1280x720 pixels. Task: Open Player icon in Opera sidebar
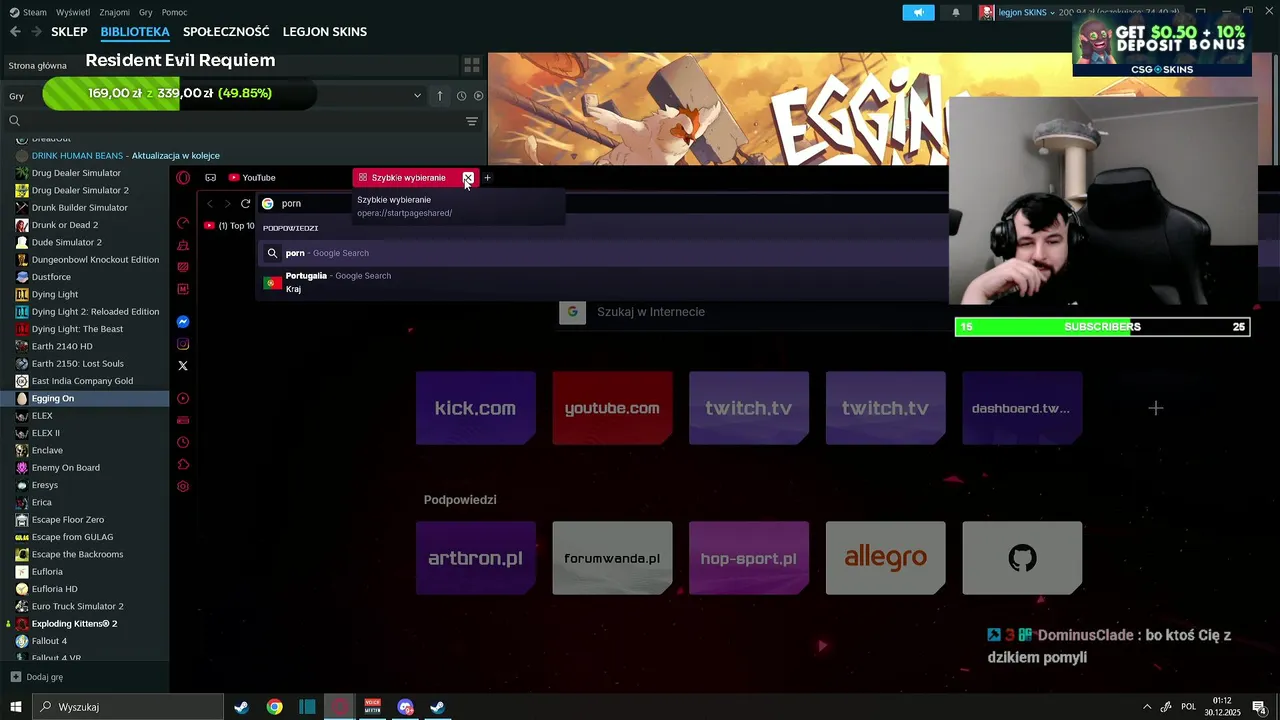point(183,399)
